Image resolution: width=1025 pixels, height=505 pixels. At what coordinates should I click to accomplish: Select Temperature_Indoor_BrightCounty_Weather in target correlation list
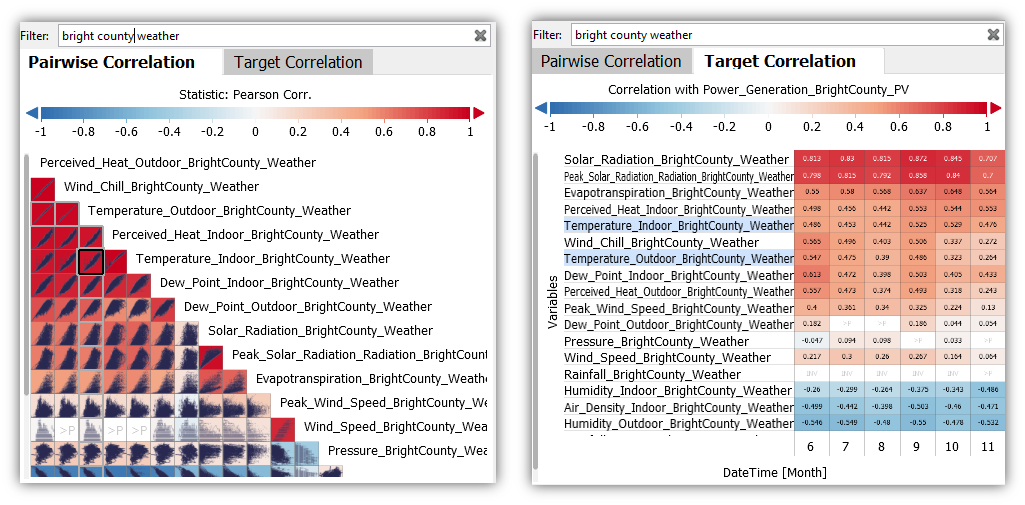click(x=678, y=226)
